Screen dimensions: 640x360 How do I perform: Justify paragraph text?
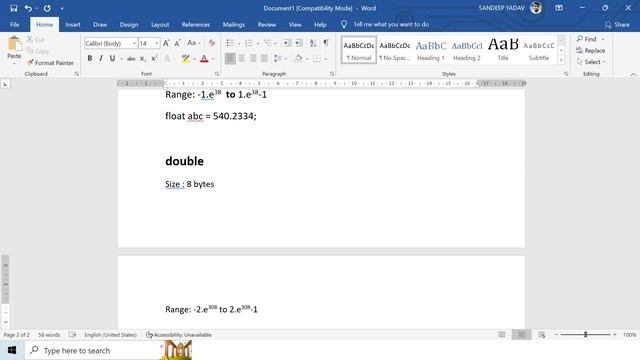(x=264, y=59)
